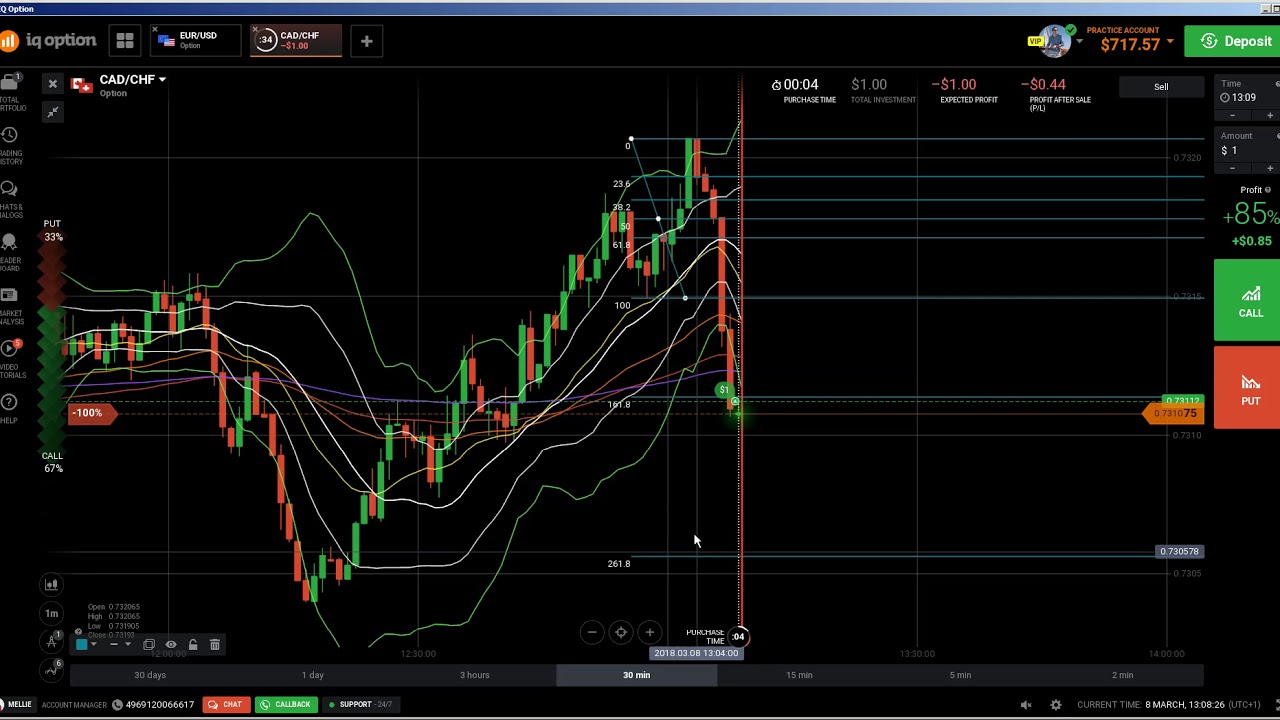Image resolution: width=1280 pixels, height=720 pixels.
Task: Open settings gear in the footer
Action: 1056,705
